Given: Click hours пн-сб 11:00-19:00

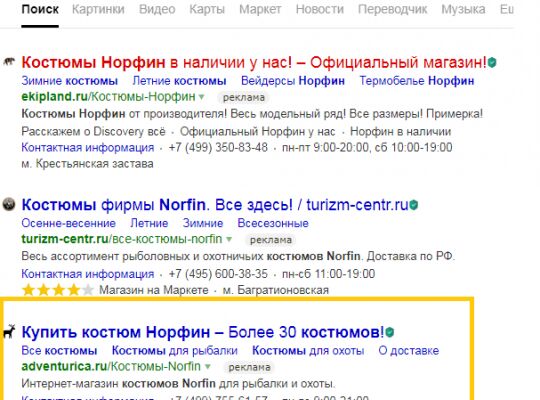Looking at the screenshot, I should [328, 274].
